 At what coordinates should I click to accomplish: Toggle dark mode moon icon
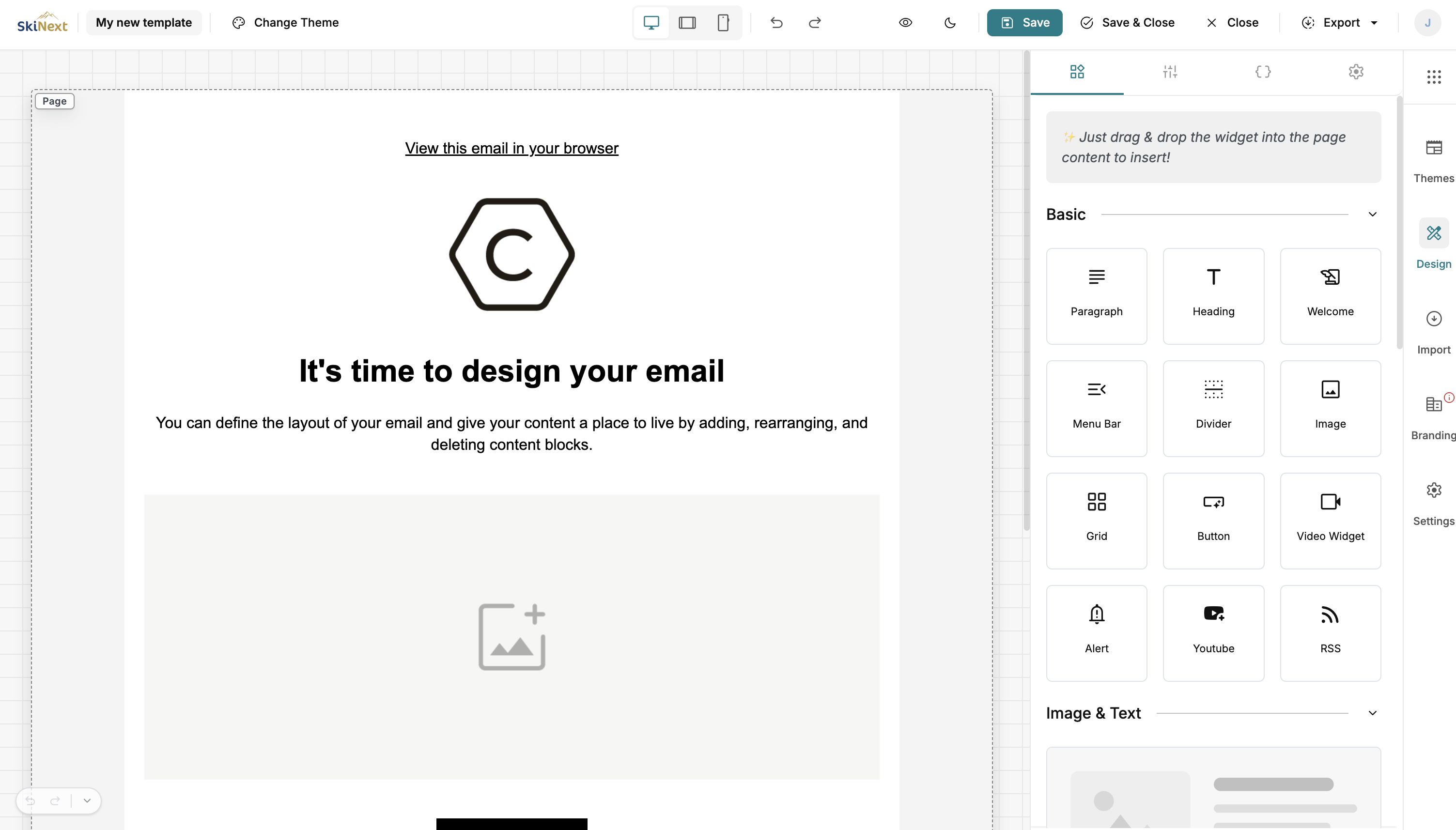point(950,23)
